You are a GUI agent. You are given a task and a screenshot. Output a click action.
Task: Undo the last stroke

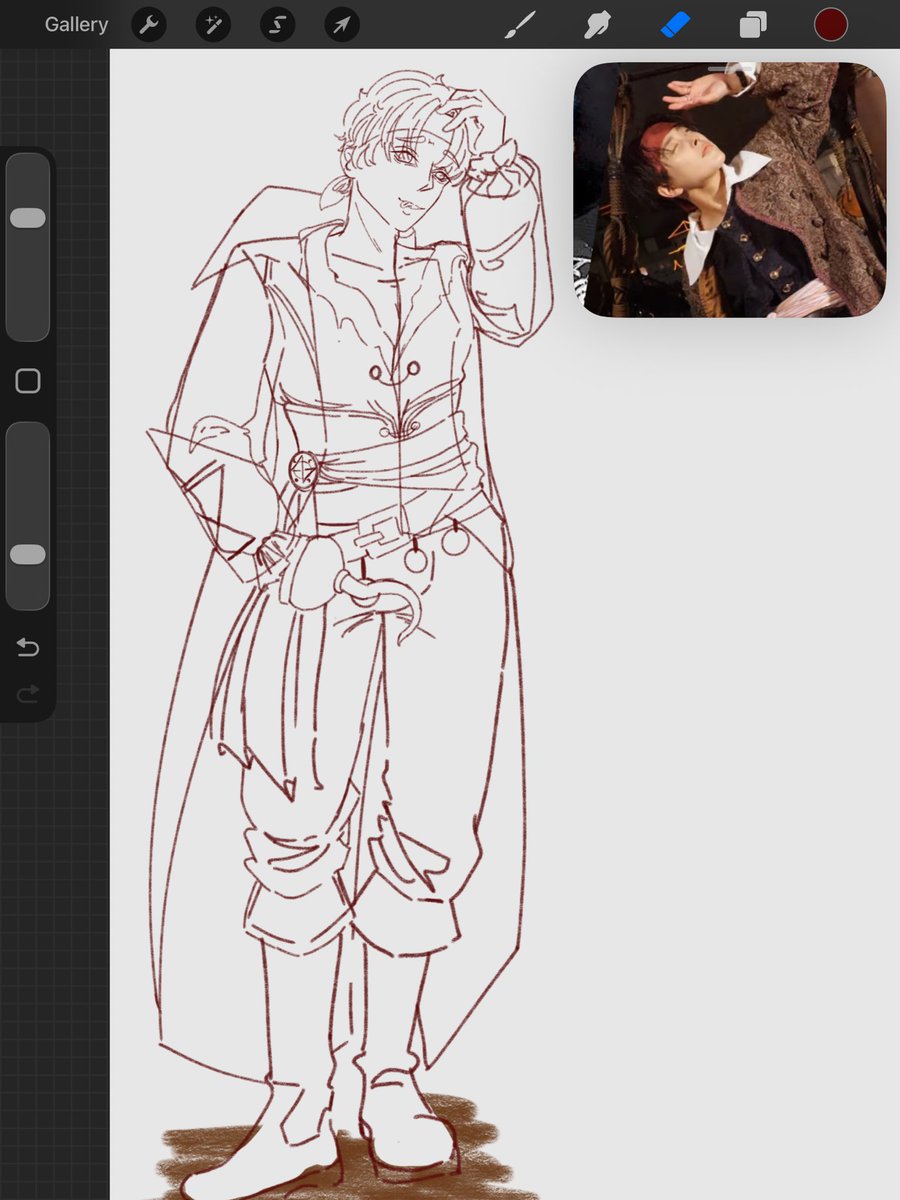point(28,648)
